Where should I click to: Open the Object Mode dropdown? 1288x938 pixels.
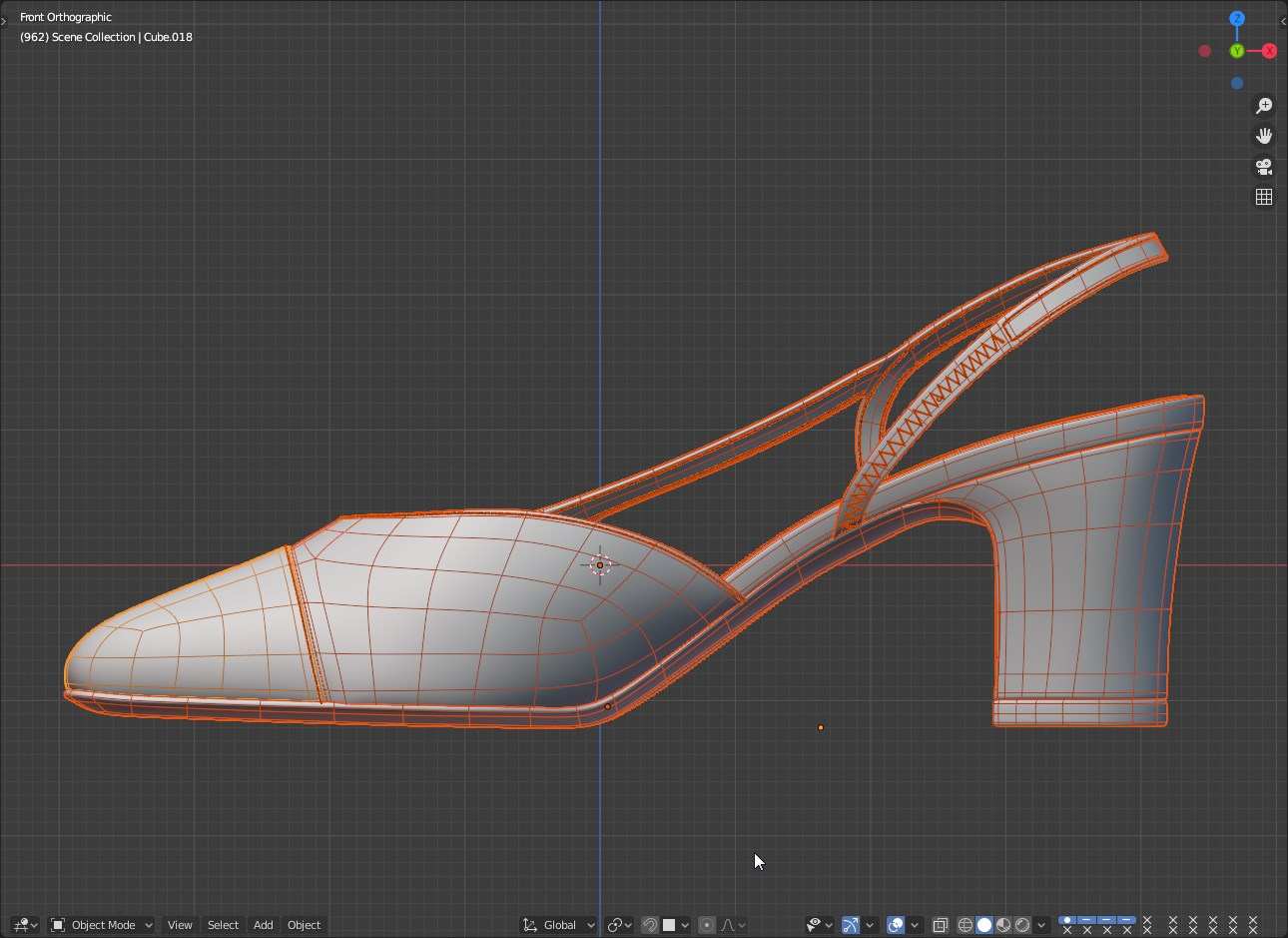(x=101, y=925)
